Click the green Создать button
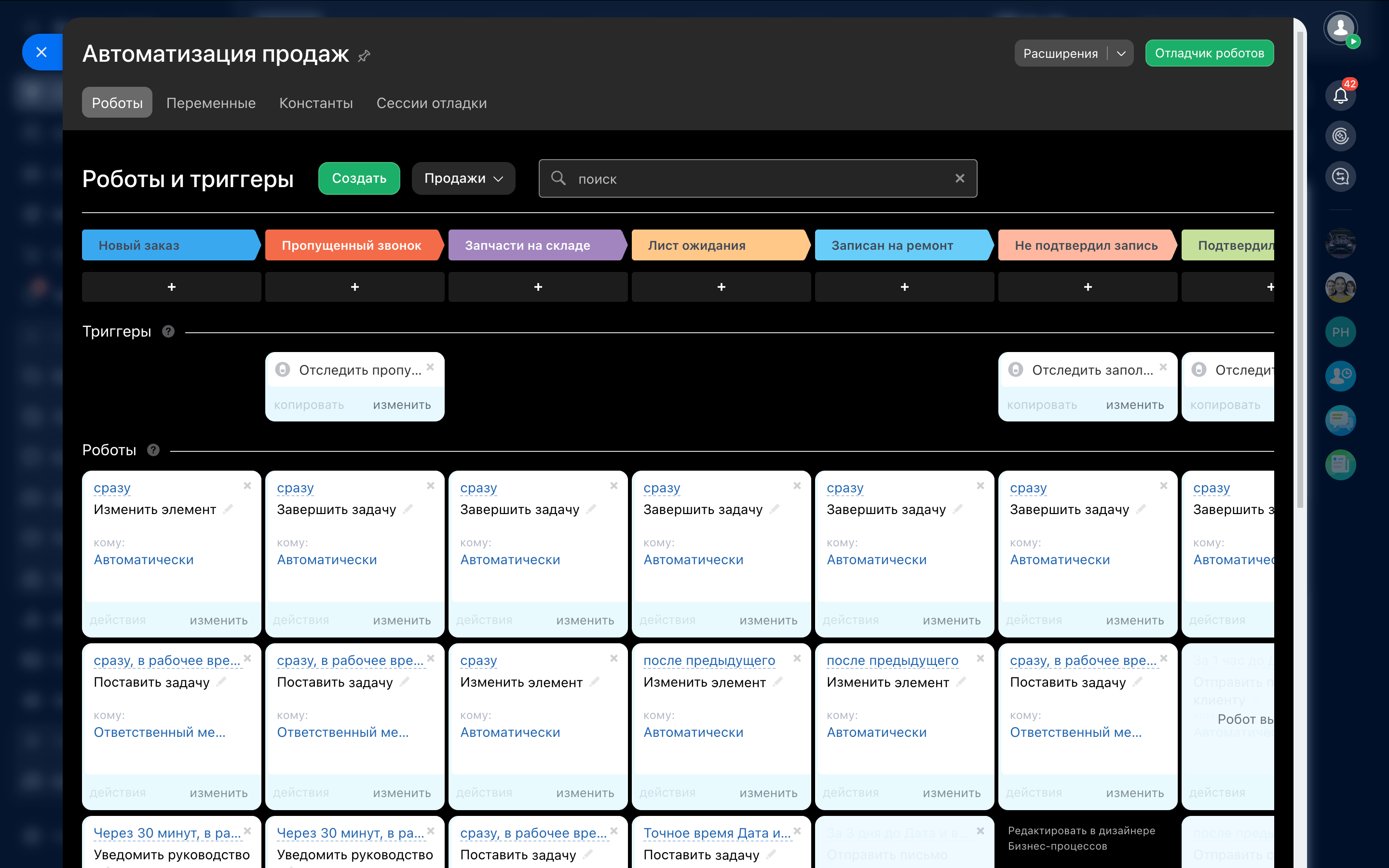 (x=359, y=178)
